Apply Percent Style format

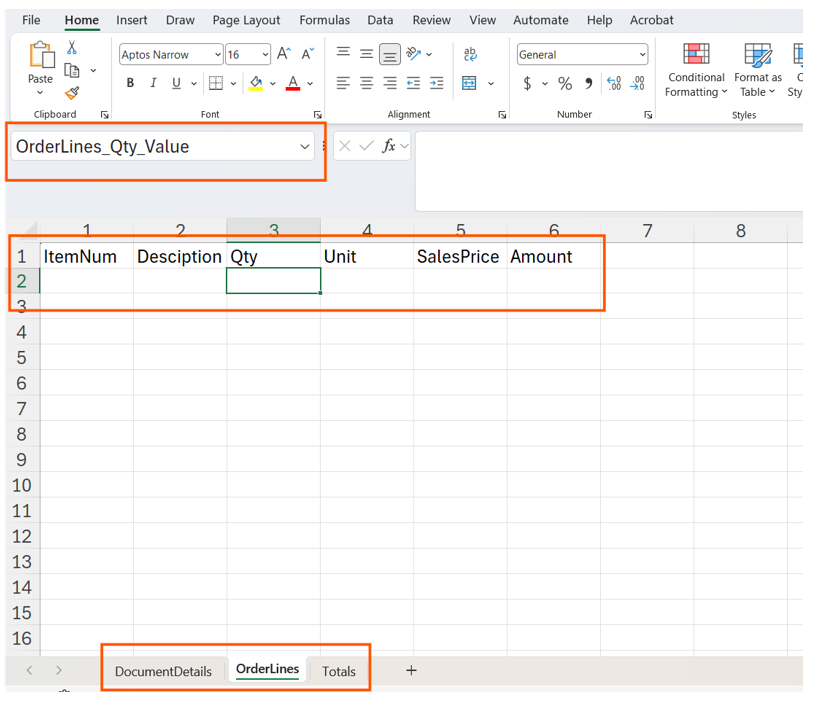tap(565, 83)
